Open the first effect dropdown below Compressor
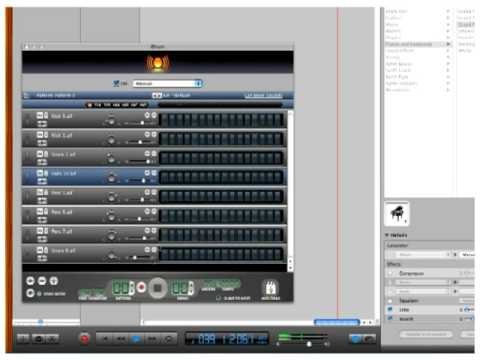 tap(423, 282)
